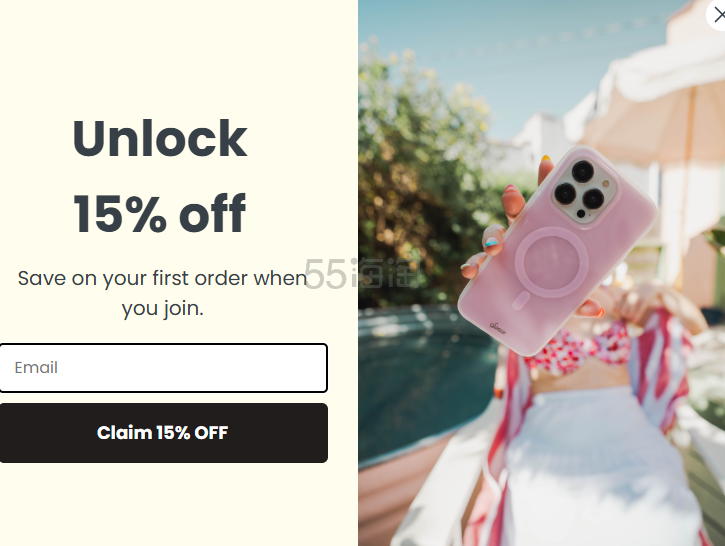Click the '15% off' headline text
Image resolution: width=725 pixels, height=546 pixels.
coord(160,213)
